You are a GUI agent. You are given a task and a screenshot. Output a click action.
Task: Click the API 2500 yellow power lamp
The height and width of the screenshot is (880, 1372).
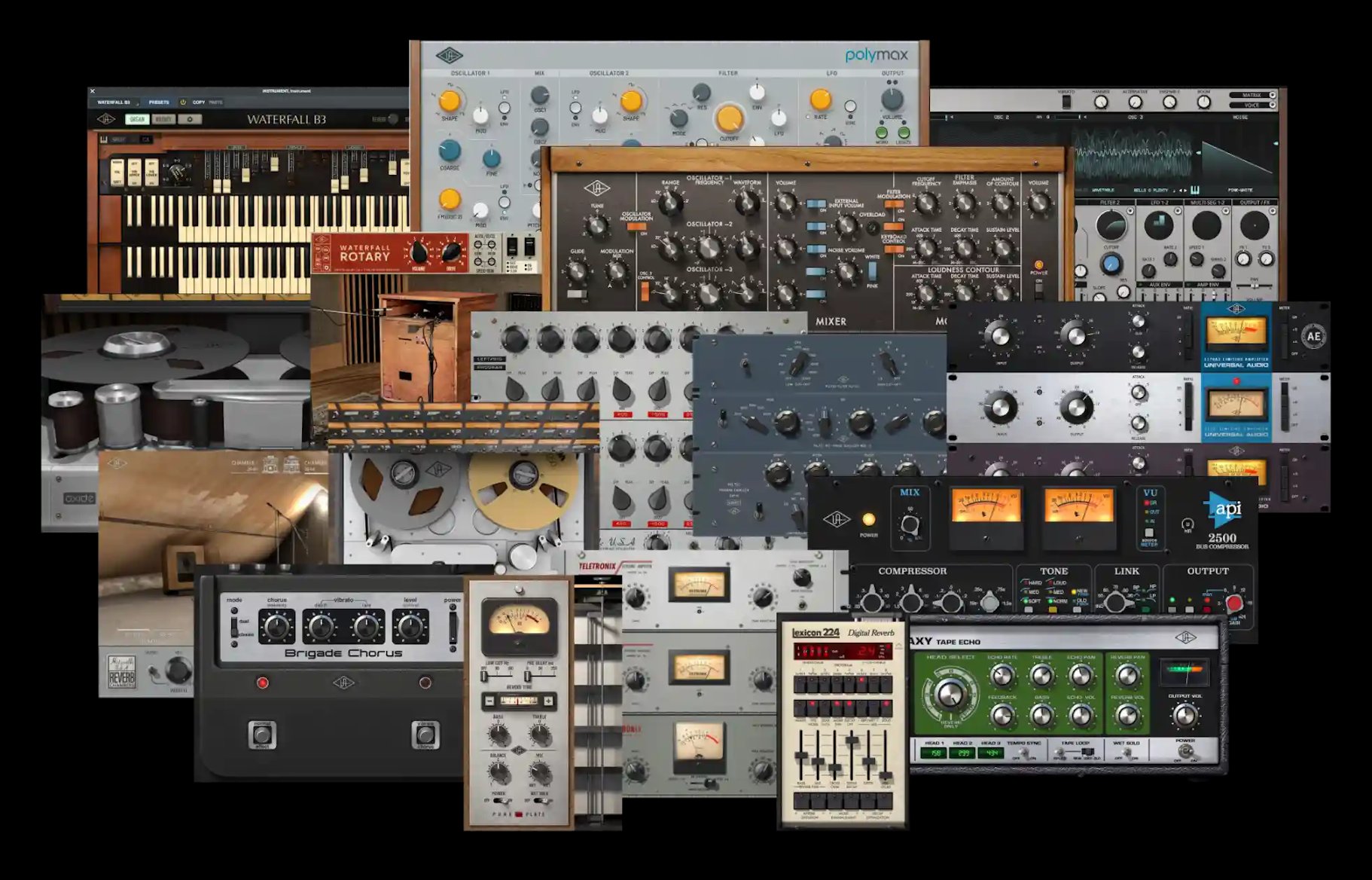click(x=868, y=519)
